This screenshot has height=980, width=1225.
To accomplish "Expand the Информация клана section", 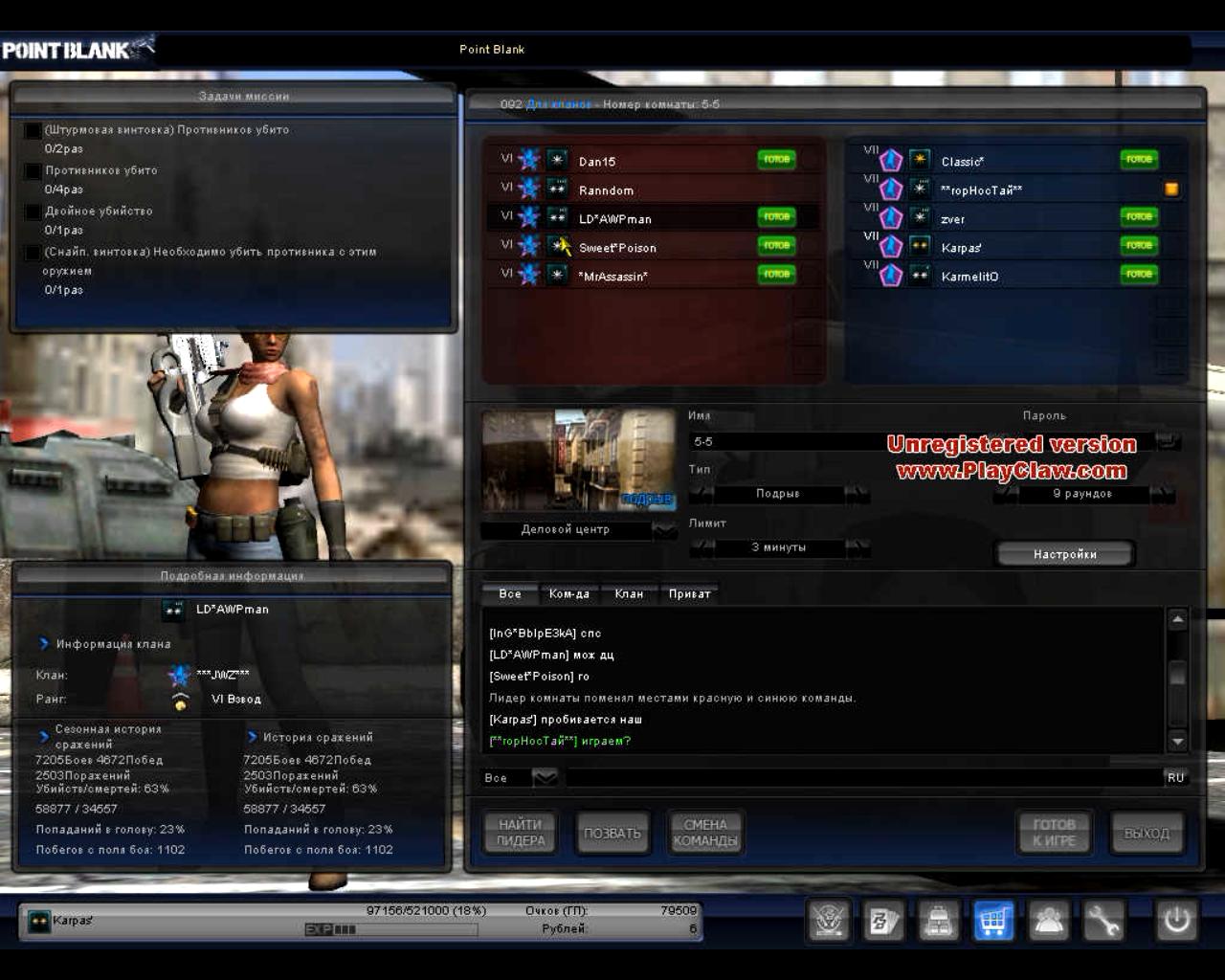I will pos(44,644).
